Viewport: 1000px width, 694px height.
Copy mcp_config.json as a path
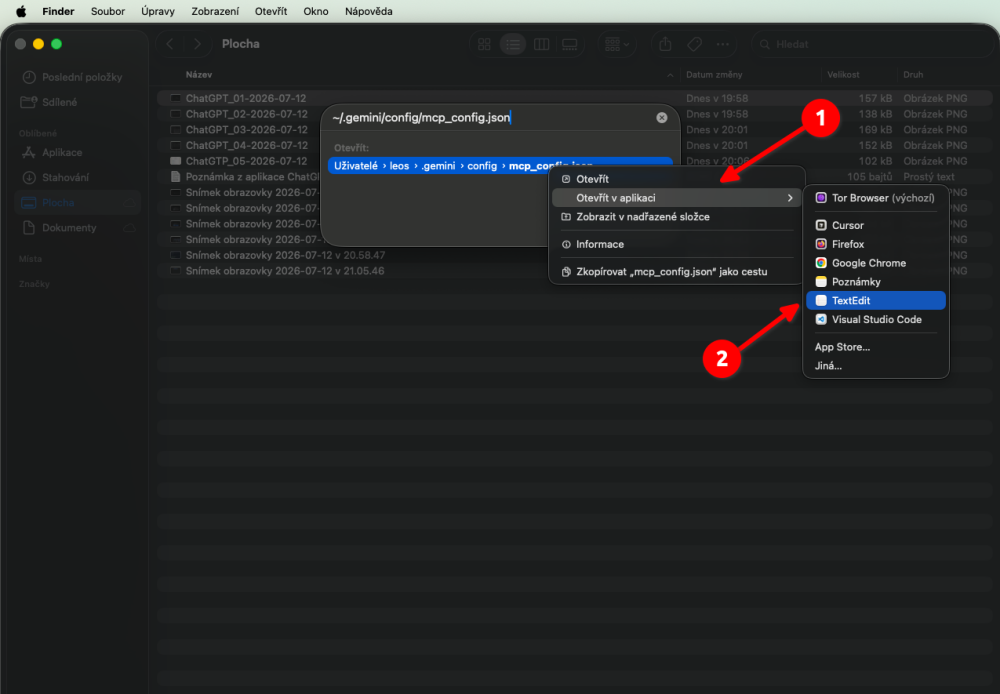(676, 272)
